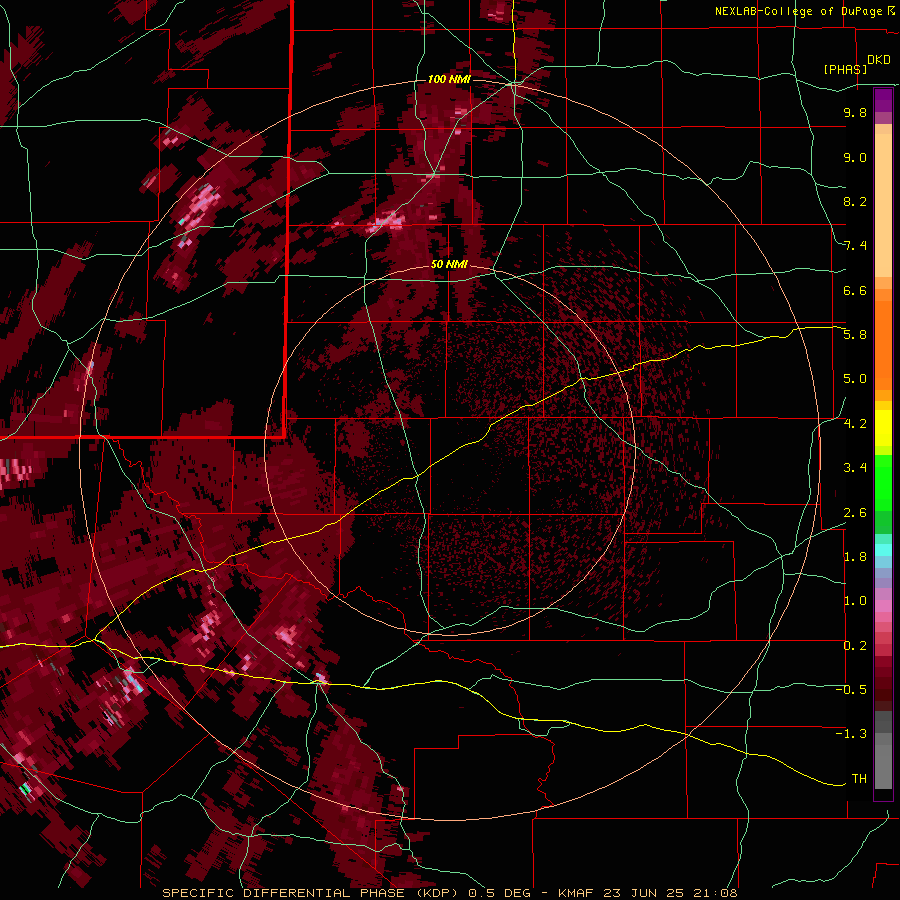Click the 1.0 legend value
The image size is (900, 900).
click(855, 601)
